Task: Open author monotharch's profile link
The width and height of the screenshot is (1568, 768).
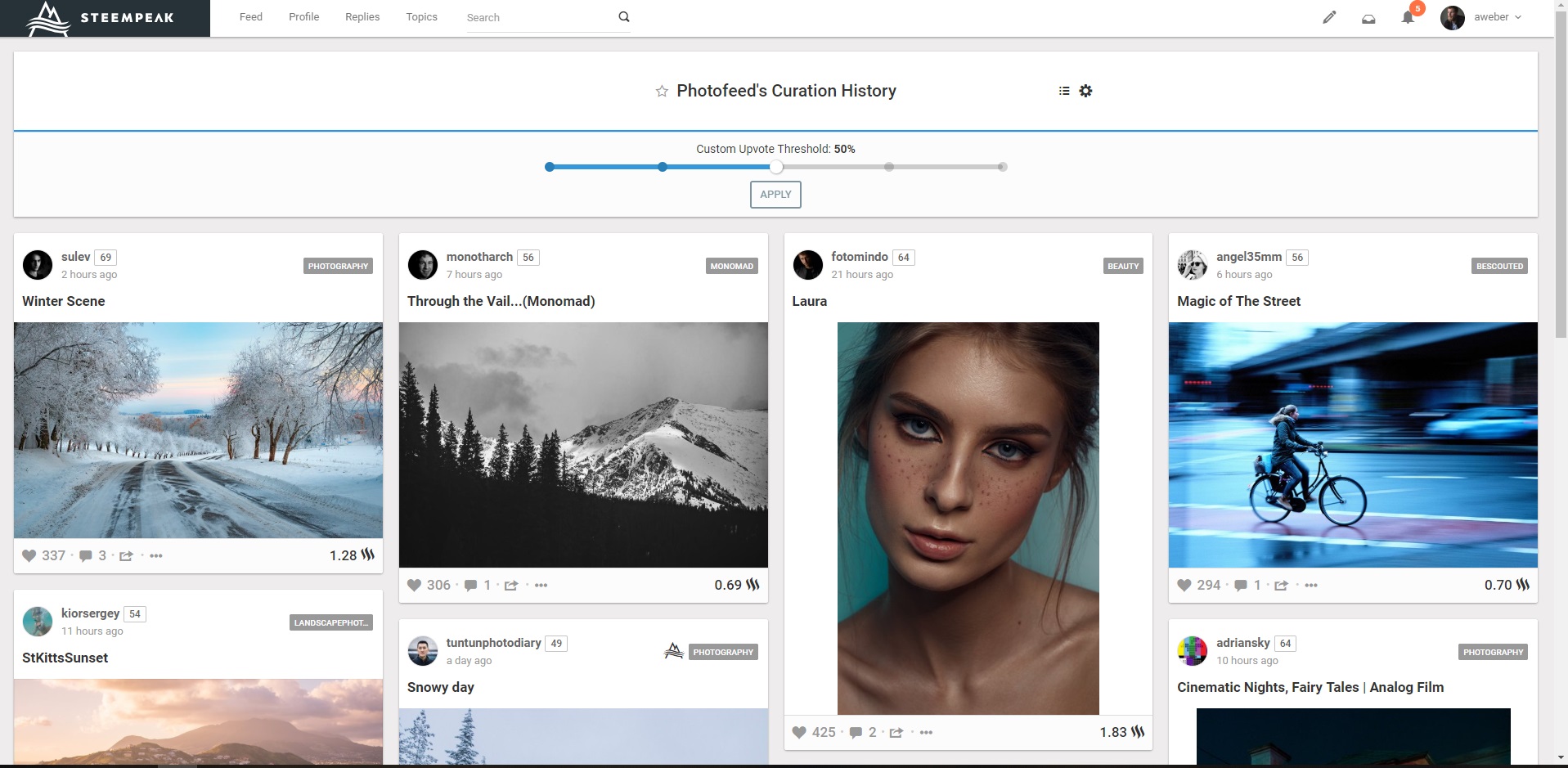Action: point(479,257)
